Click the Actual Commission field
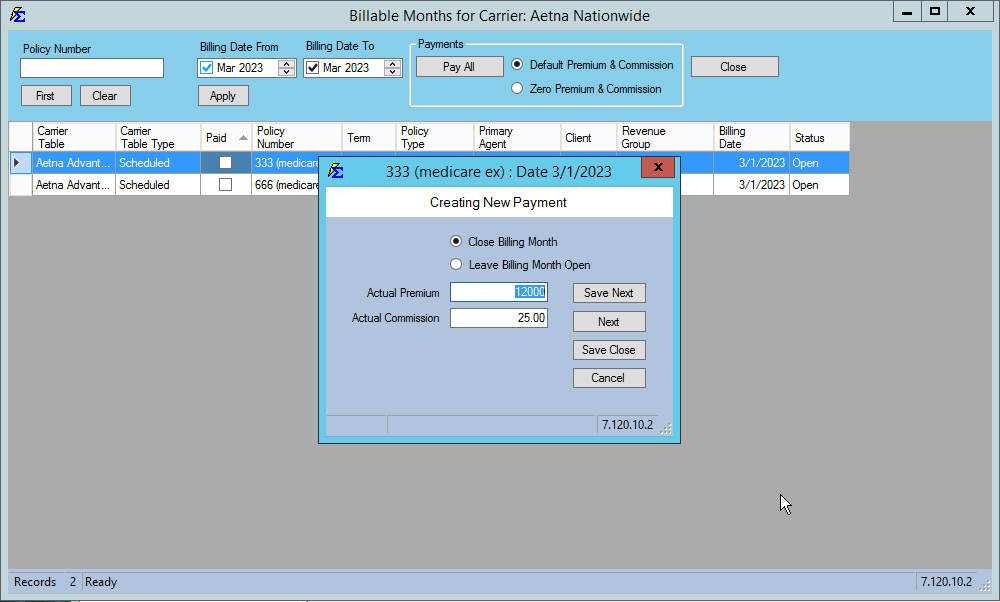Screen dimensions: 1000x602 (x=498, y=318)
